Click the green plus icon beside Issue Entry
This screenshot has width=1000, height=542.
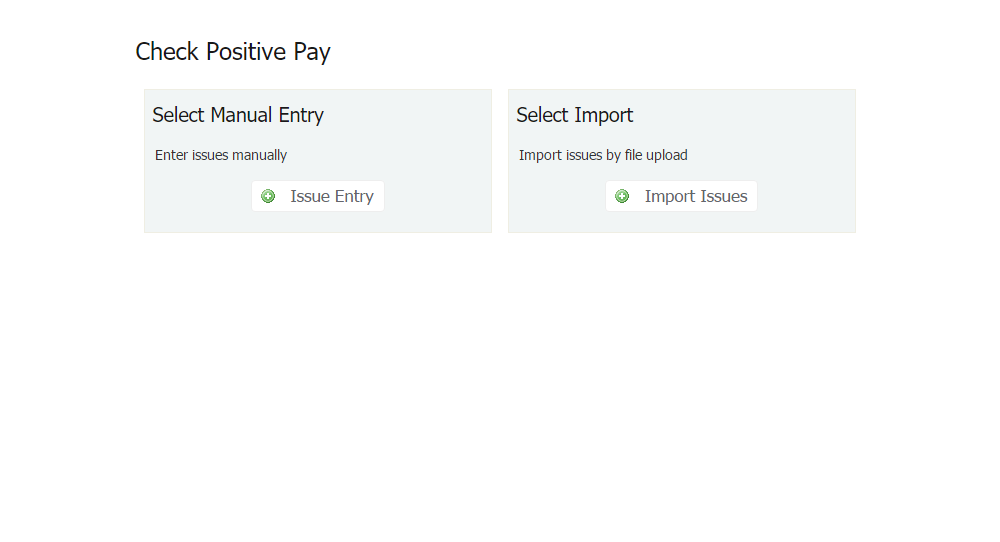point(268,196)
